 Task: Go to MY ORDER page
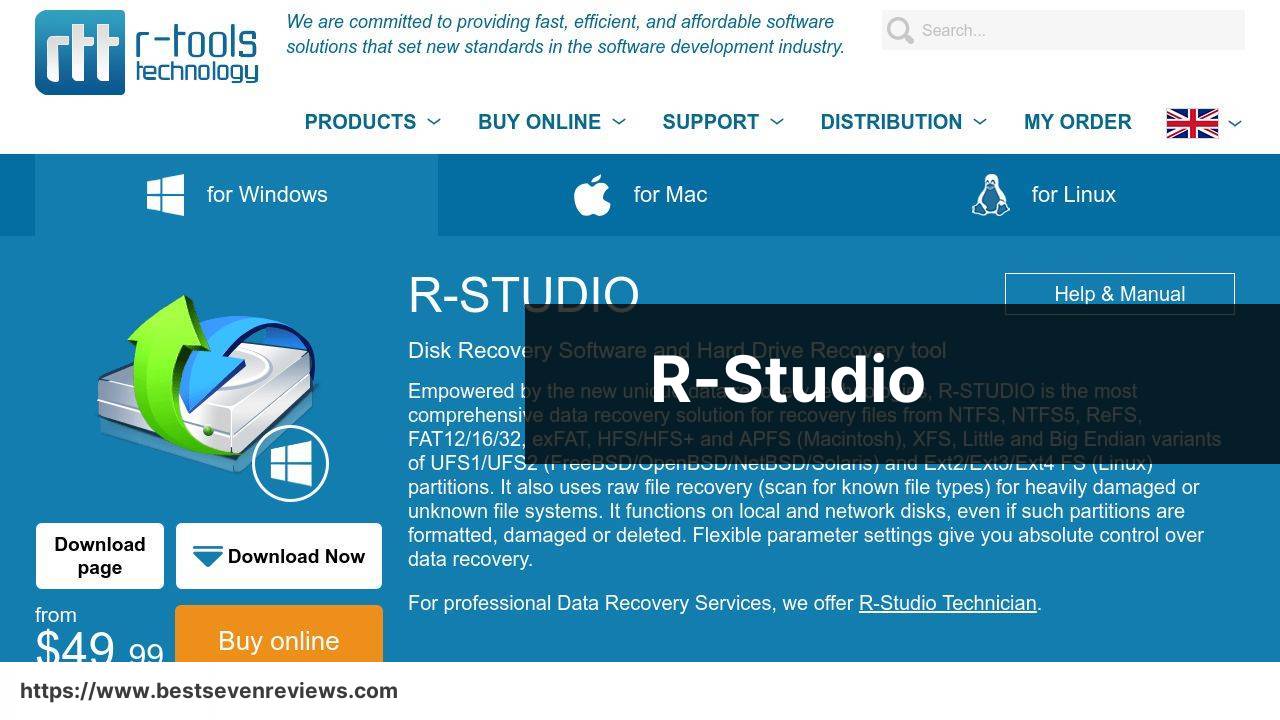pos(1077,122)
